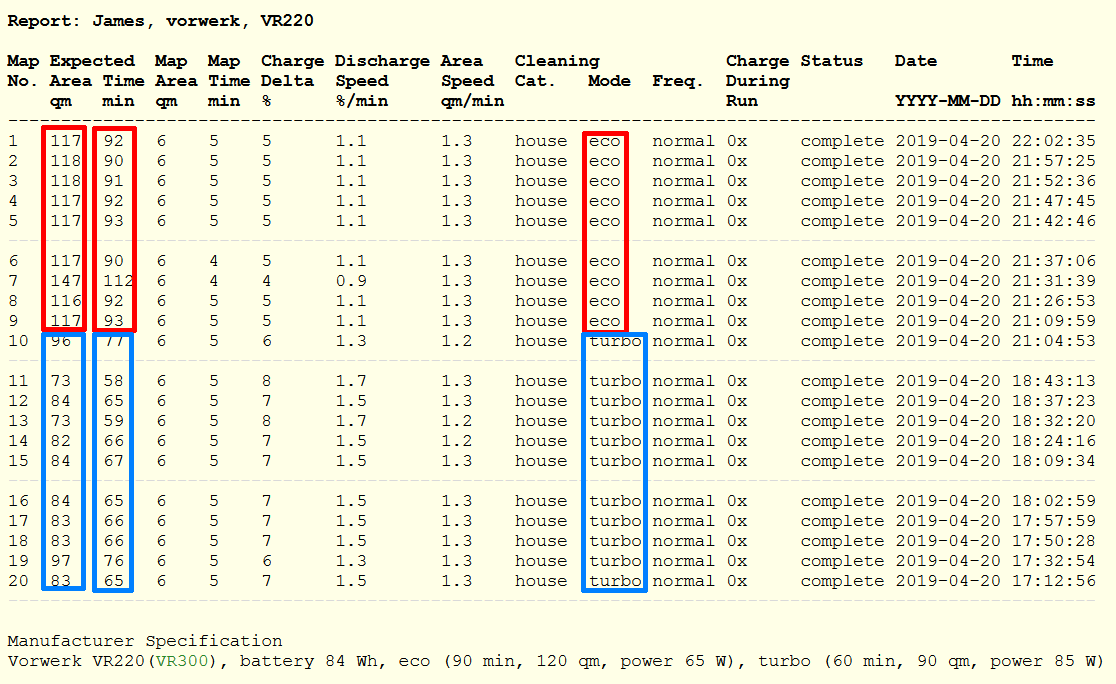Select discharge speed 0.9 in row 7
This screenshot has width=1116, height=684.
[x=351, y=281]
